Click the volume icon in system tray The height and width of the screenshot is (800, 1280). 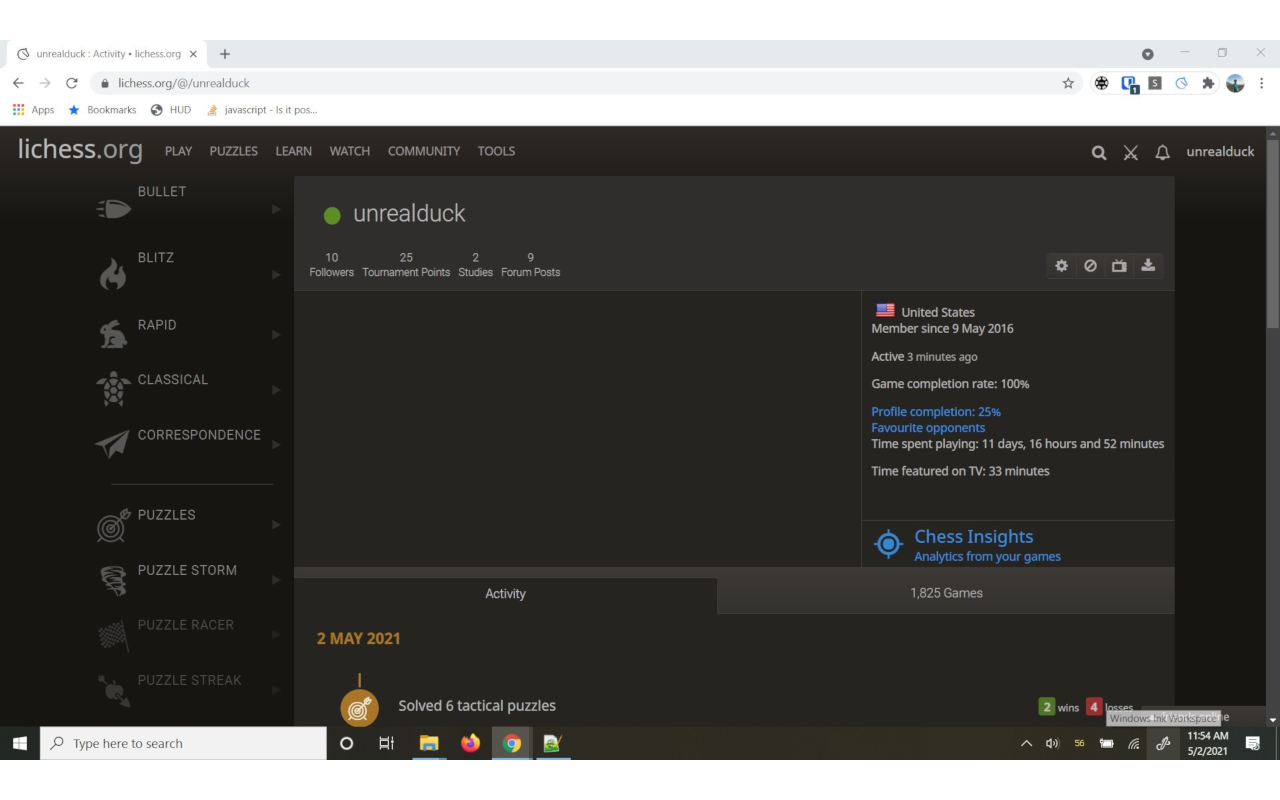click(x=1052, y=743)
